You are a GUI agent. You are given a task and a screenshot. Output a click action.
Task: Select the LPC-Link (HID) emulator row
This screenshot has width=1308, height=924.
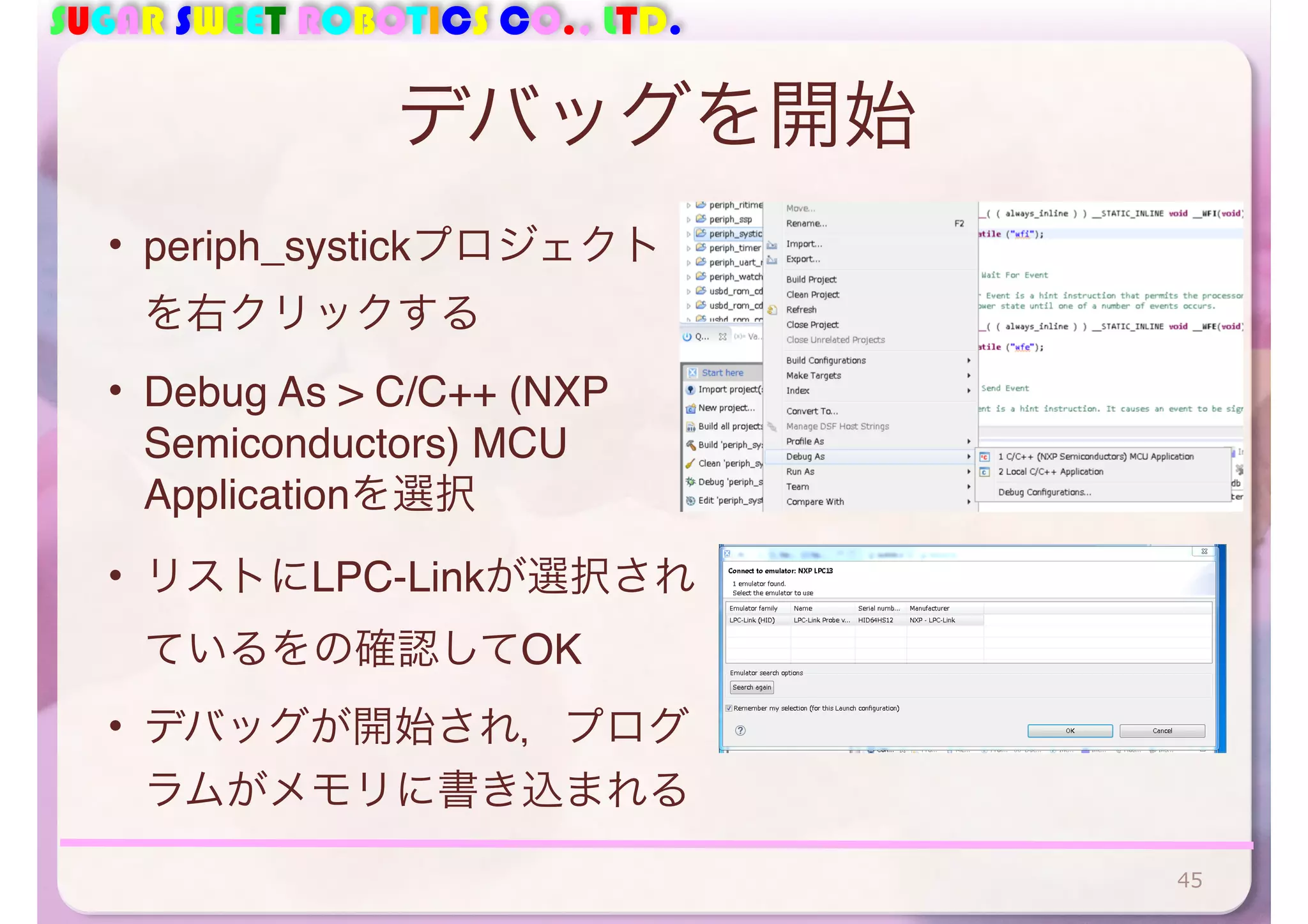855,620
